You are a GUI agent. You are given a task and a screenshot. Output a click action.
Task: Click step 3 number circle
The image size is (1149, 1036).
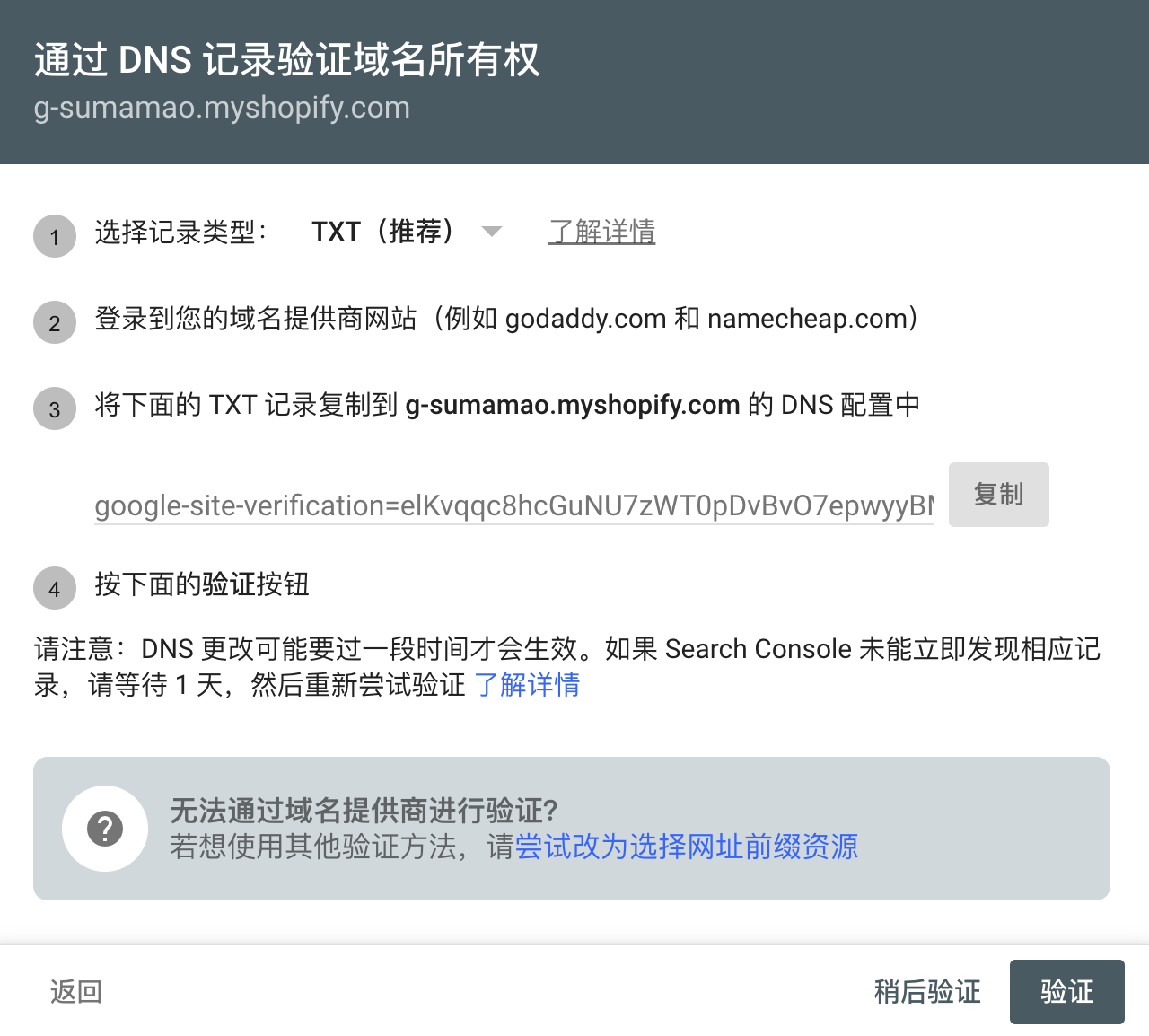(55, 409)
